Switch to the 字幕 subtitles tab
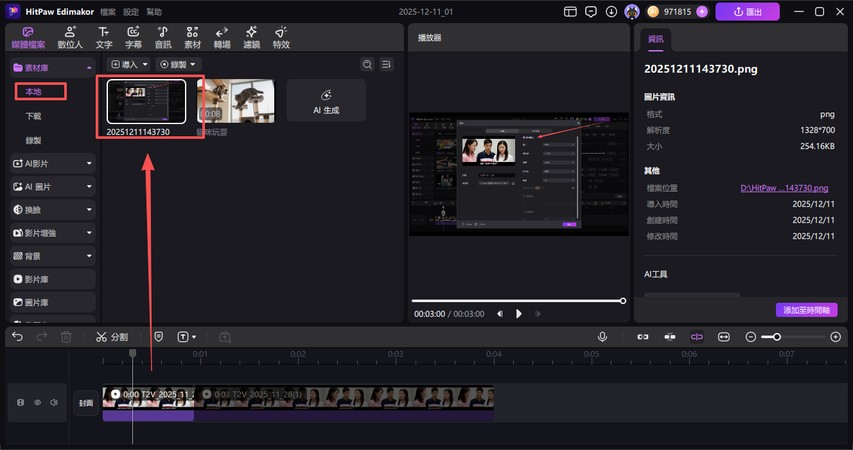The width and height of the screenshot is (853, 450). click(132, 38)
